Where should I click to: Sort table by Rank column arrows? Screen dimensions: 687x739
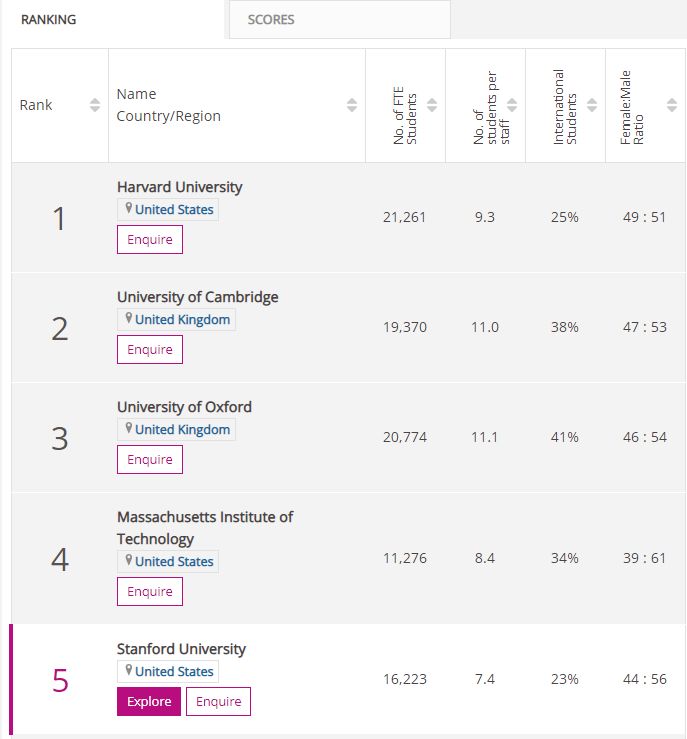click(95, 105)
